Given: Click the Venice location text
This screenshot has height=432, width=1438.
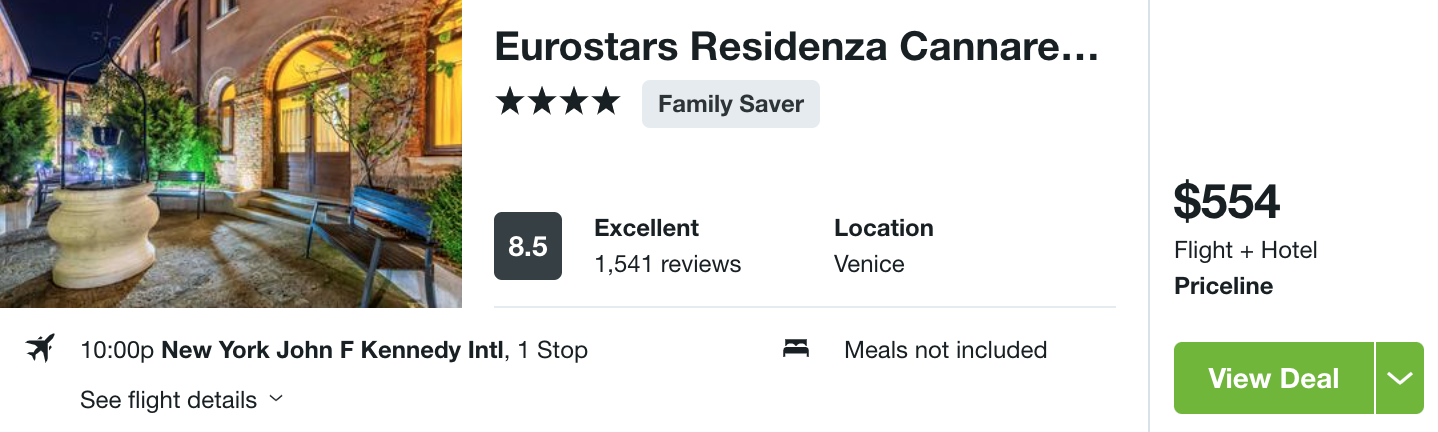Looking at the screenshot, I should click(x=869, y=264).
